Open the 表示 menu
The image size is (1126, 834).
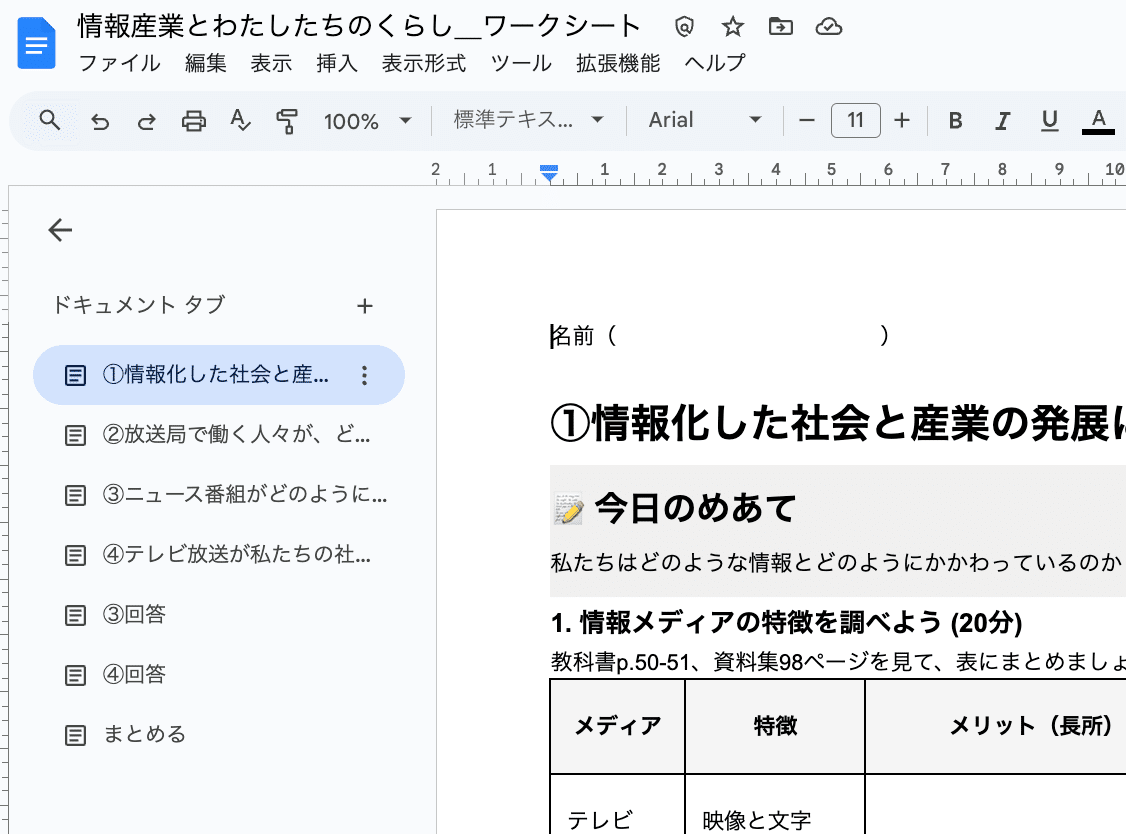[271, 63]
